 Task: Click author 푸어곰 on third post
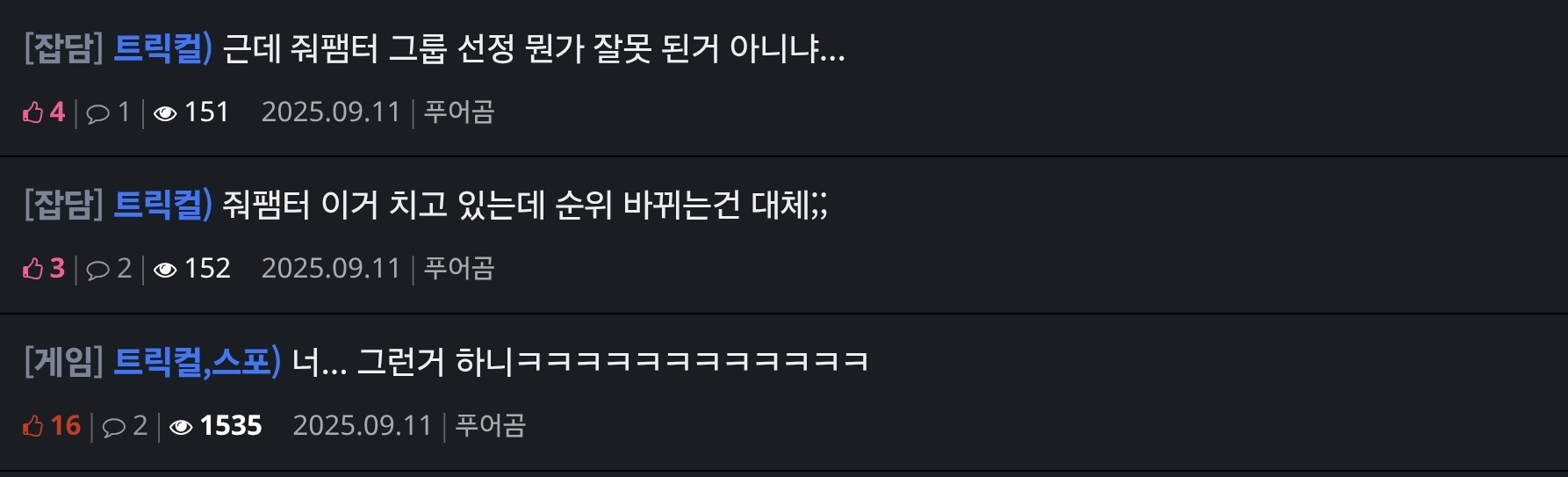[491, 426]
